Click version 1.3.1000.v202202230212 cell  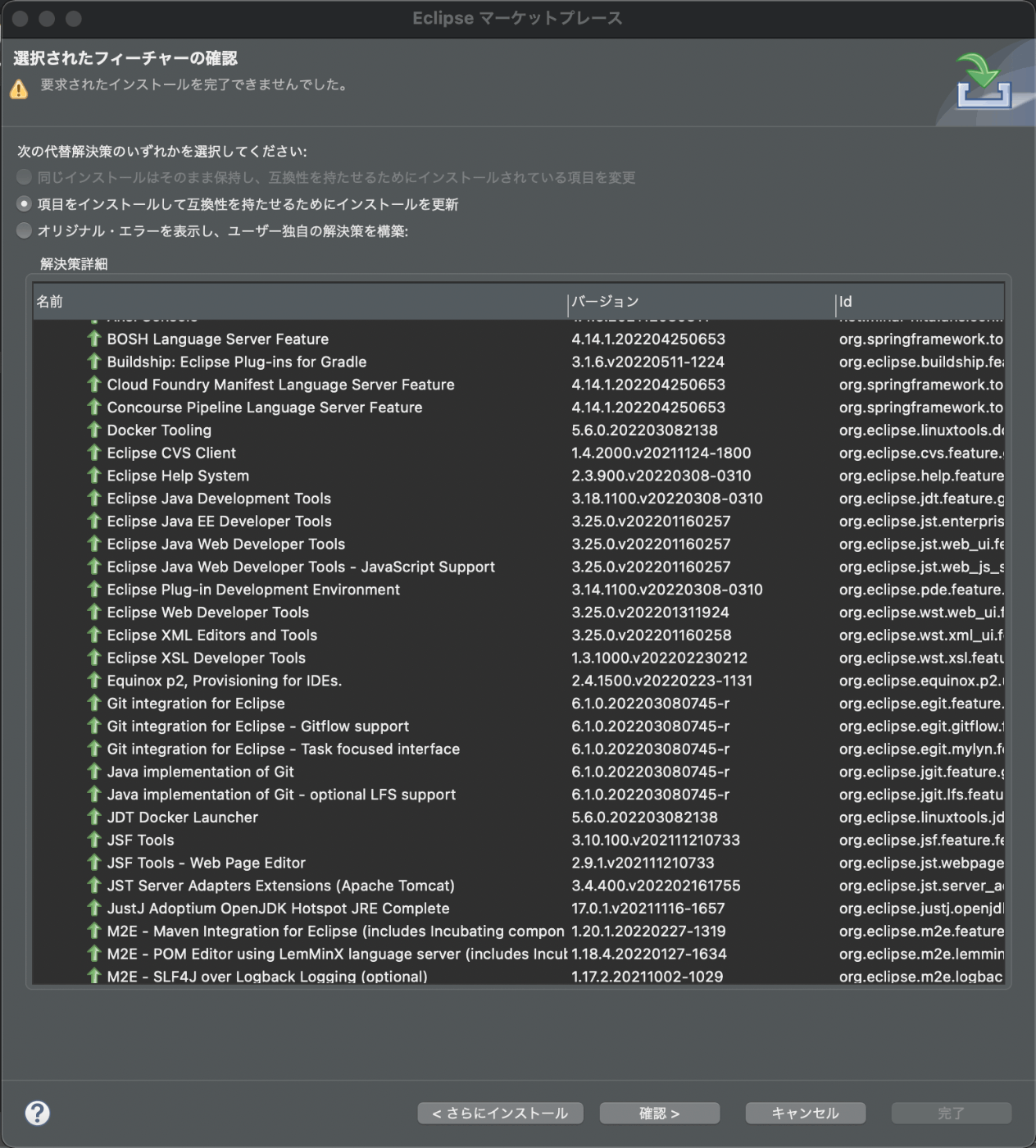(660, 658)
